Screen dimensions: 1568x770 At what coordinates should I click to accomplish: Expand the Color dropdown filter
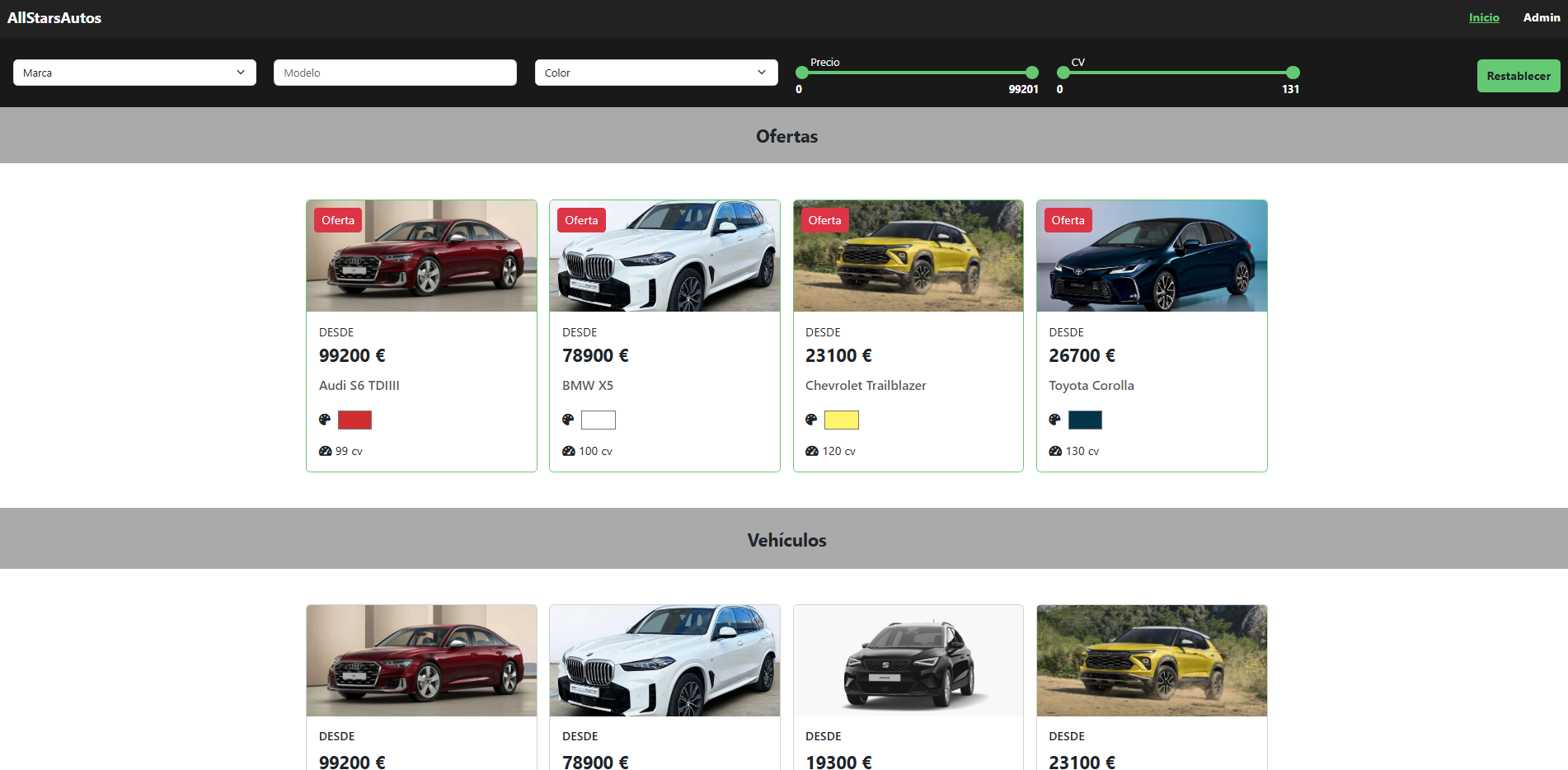[x=655, y=73]
